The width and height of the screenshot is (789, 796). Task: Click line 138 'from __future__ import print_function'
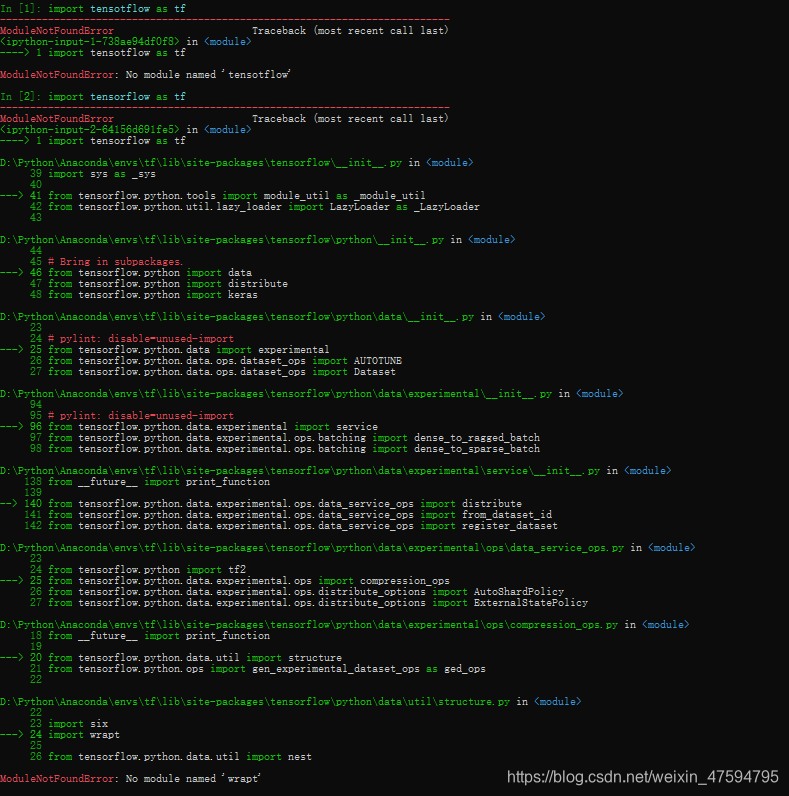pyautogui.click(x=147, y=482)
